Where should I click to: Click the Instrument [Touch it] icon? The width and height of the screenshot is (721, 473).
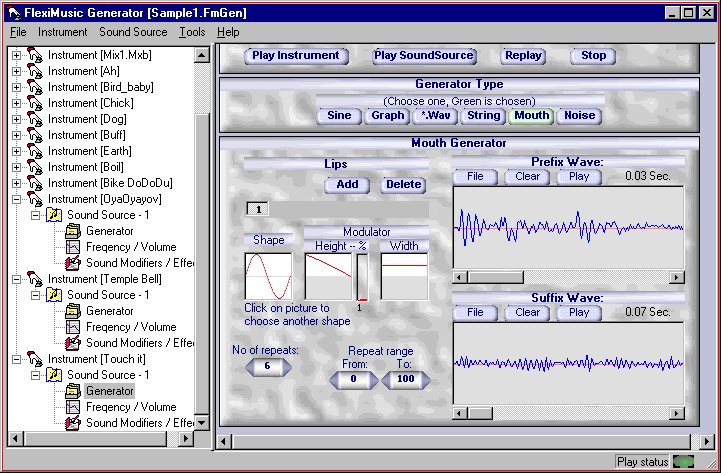click(x=35, y=359)
